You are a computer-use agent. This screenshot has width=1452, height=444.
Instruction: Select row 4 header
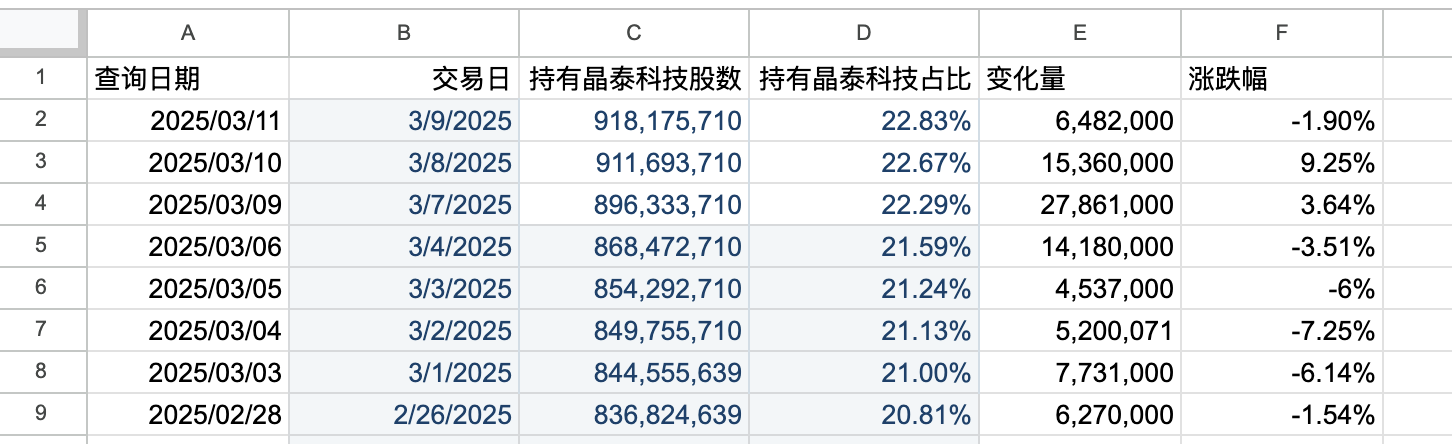[x=44, y=204]
